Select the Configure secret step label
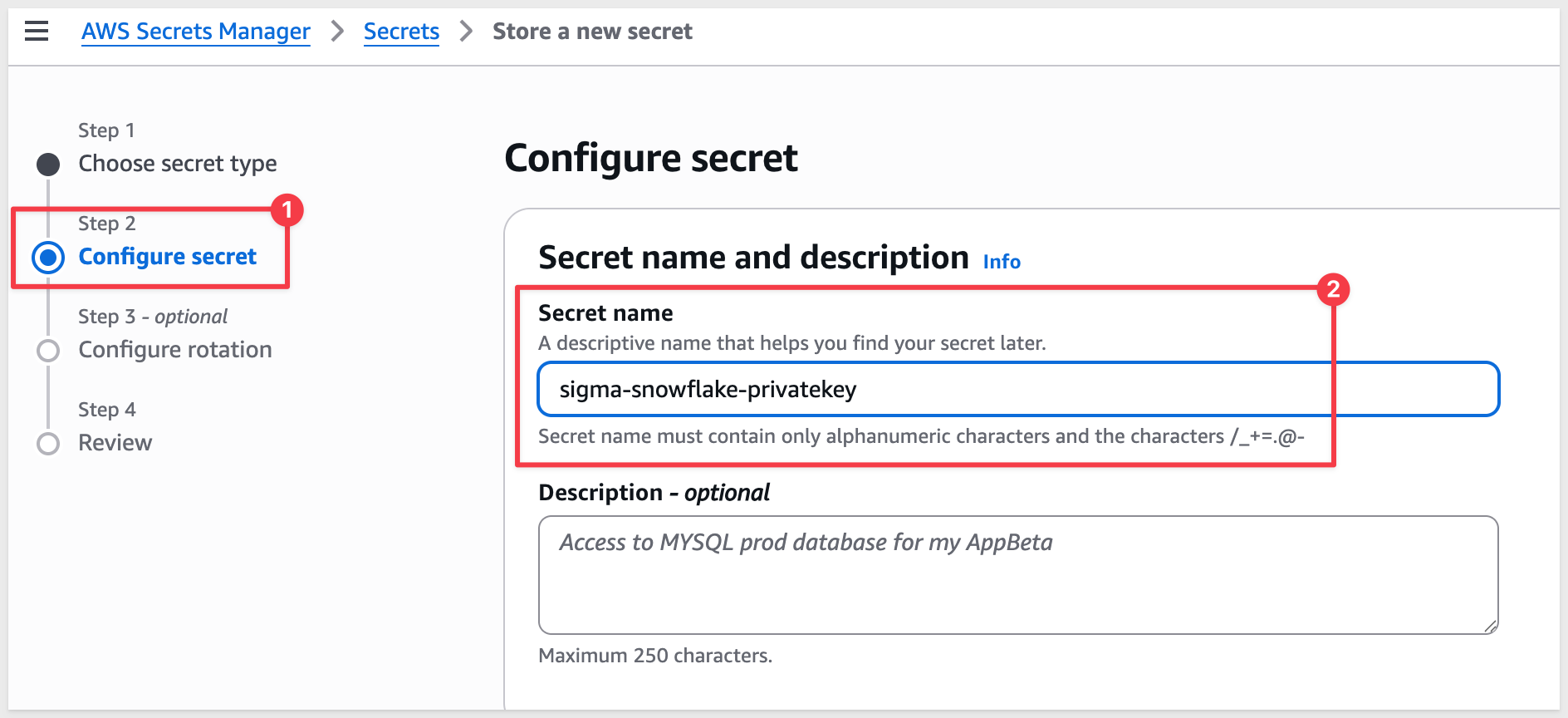 [168, 257]
